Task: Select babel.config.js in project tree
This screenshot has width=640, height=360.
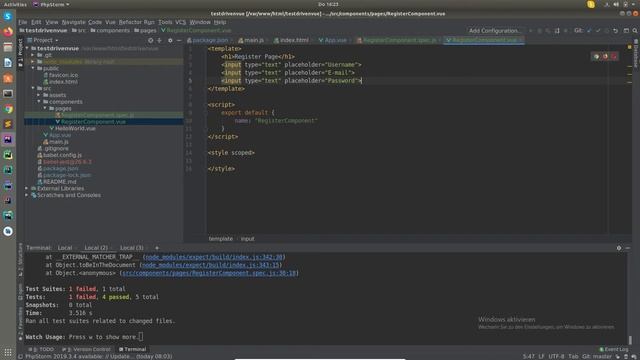Action: (62, 155)
